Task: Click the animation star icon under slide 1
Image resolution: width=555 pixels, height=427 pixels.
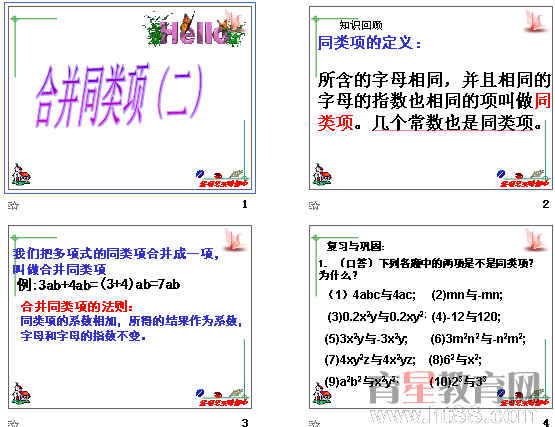Action: (13, 205)
